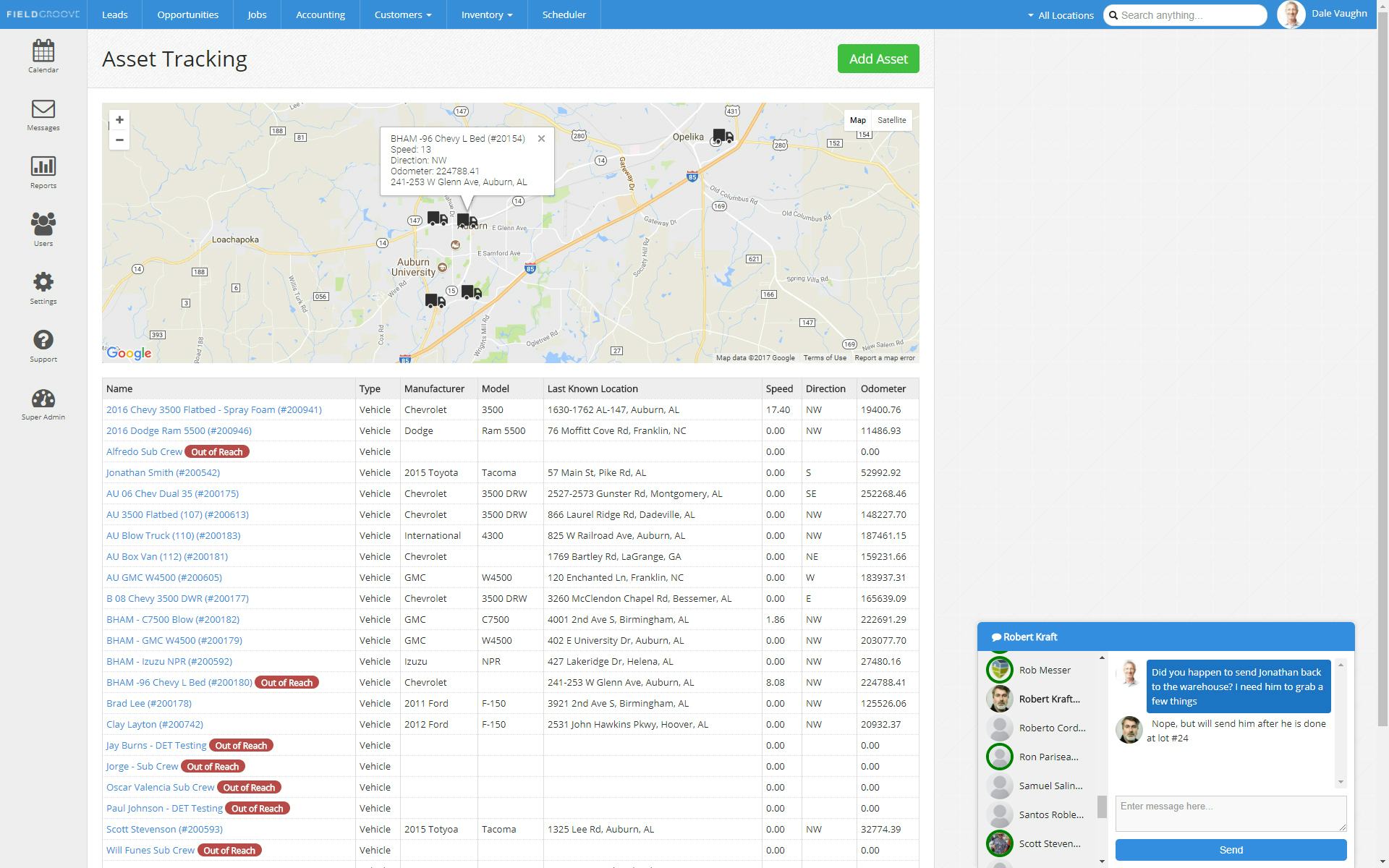Image resolution: width=1389 pixels, height=868 pixels.
Task: Open Settings gear icon in sidebar
Action: tap(43, 283)
